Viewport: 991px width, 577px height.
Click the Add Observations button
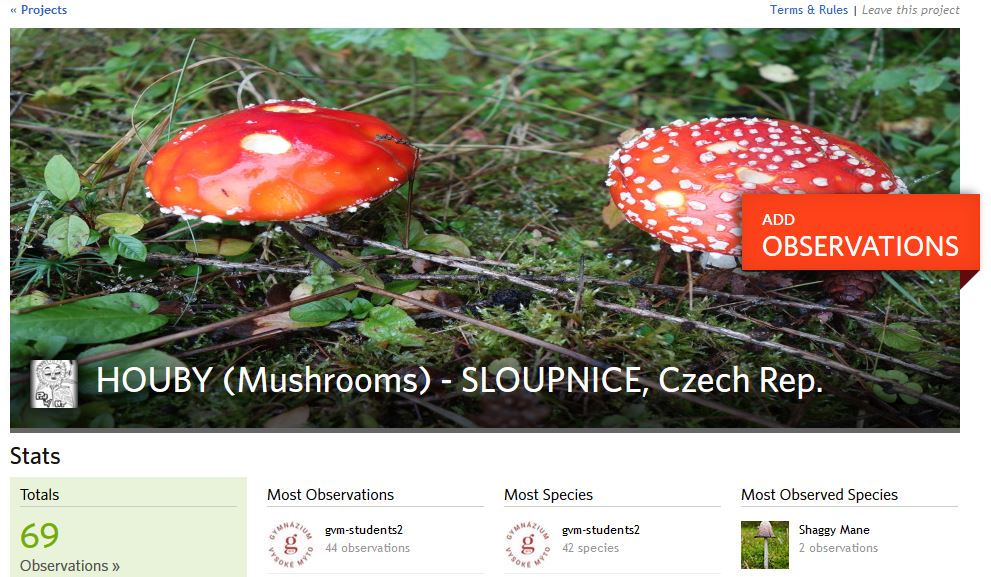[860, 233]
